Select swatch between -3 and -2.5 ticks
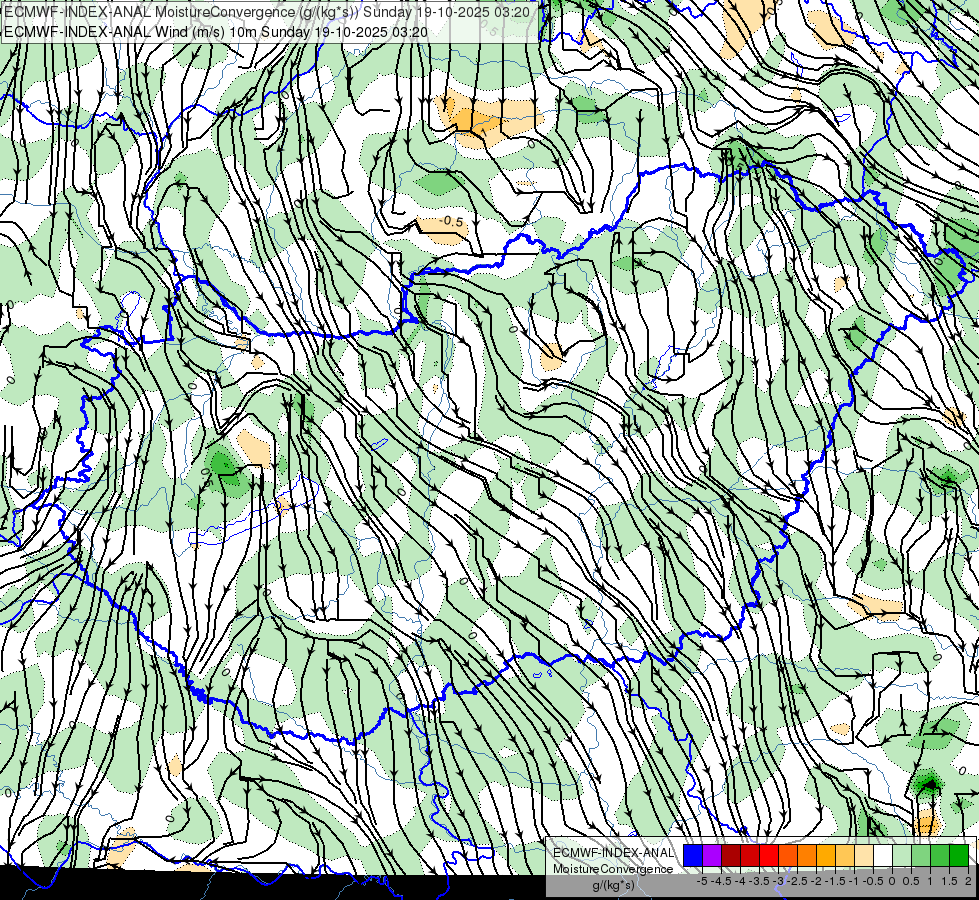 pos(788,855)
